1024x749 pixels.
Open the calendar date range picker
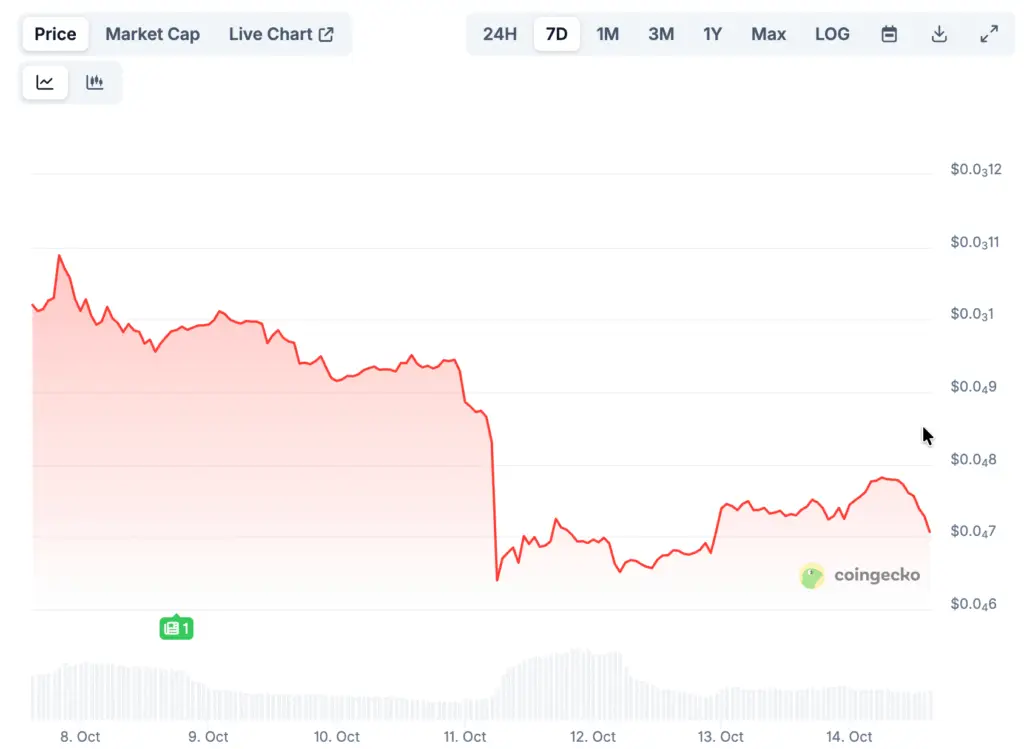(889, 34)
